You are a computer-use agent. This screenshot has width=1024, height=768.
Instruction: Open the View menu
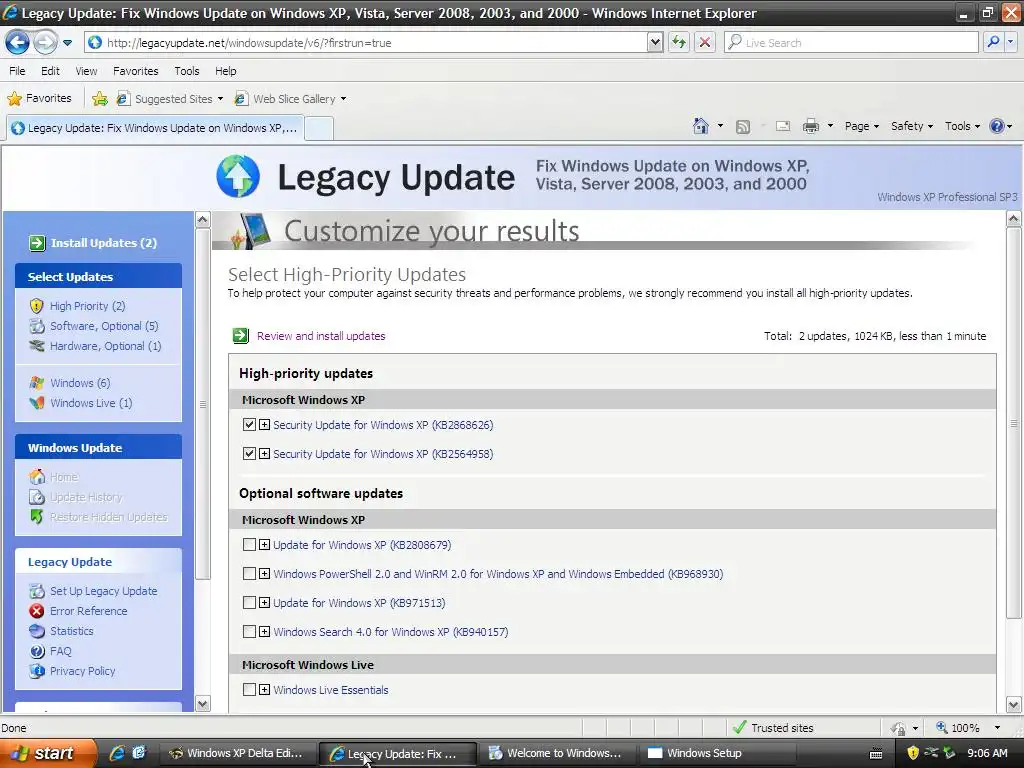click(86, 71)
